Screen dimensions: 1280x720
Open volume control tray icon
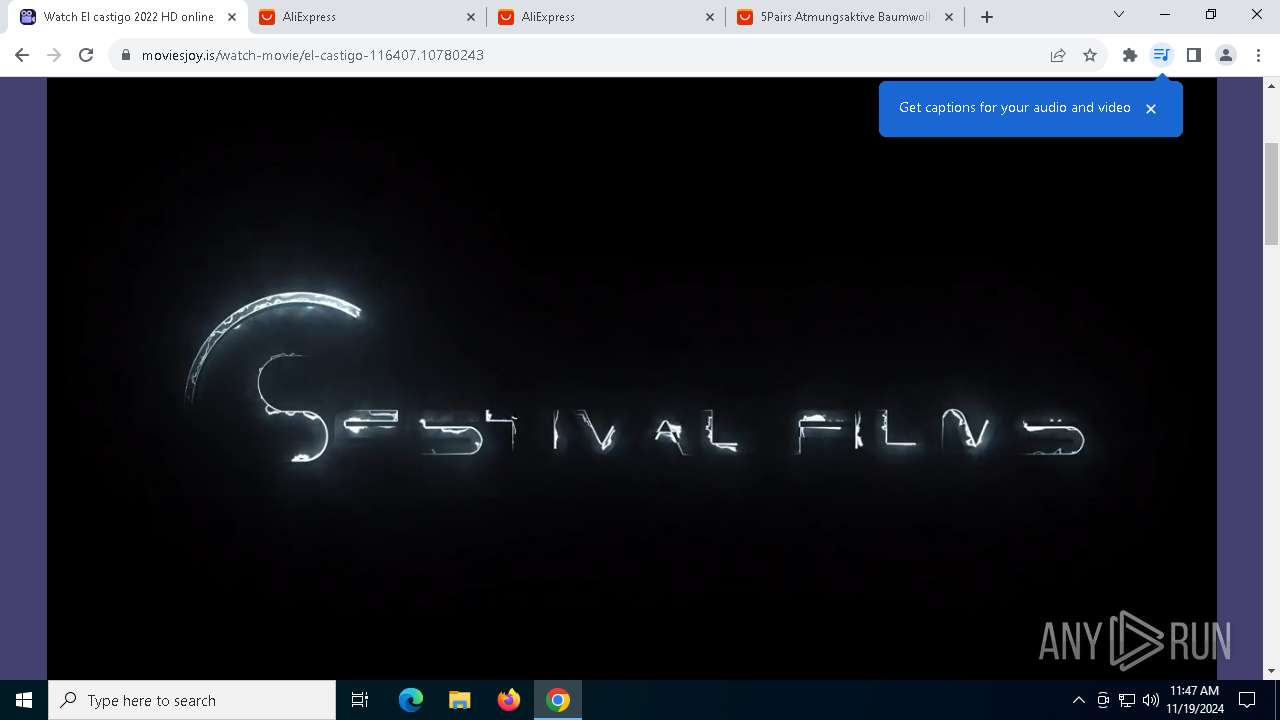click(1150, 700)
